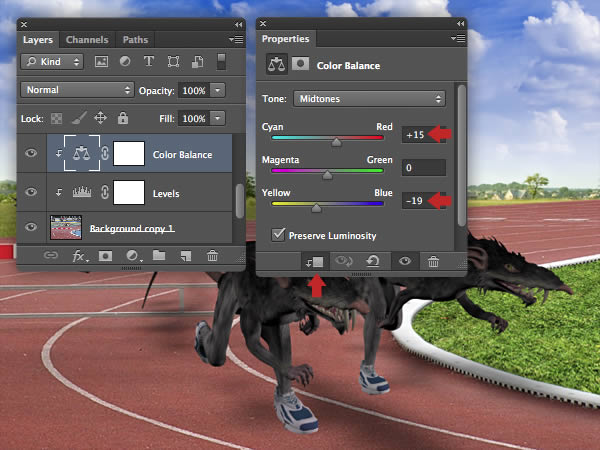Lock all padlock icon

[123, 118]
